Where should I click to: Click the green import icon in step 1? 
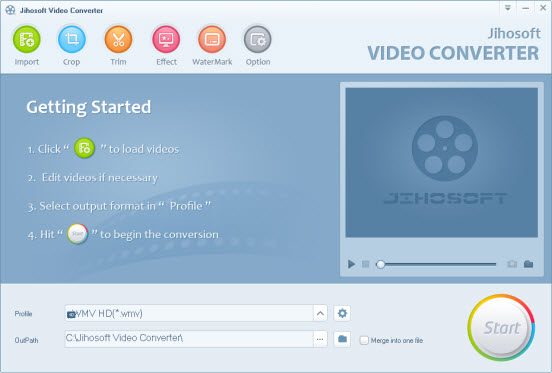[x=84, y=148]
